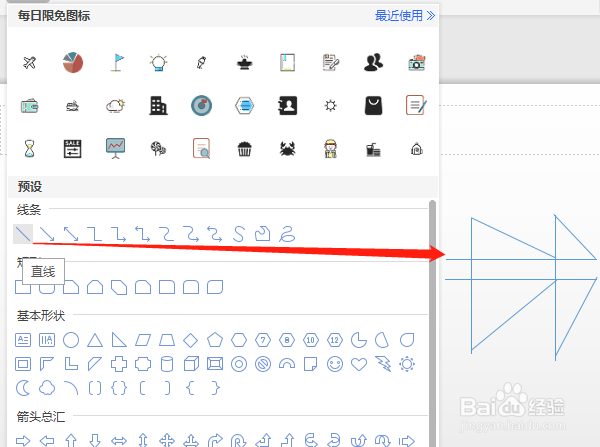Select the crescent moon shape
Screen dimensions: 600x447
point(23,388)
